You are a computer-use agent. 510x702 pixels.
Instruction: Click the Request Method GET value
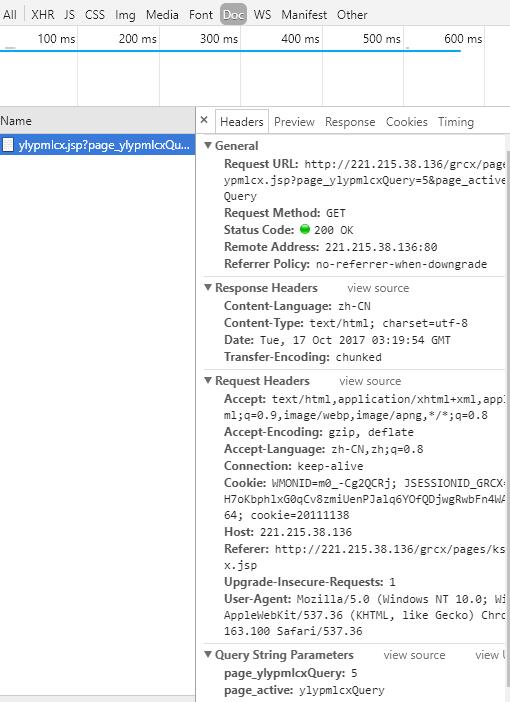336,213
